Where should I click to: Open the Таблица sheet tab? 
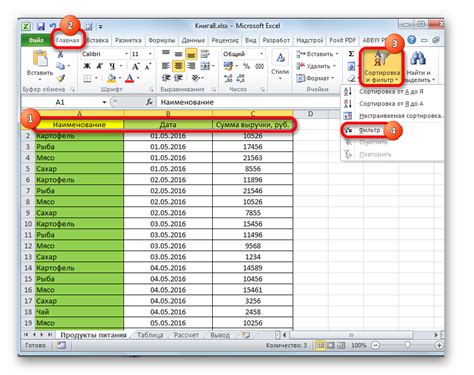pyautogui.click(x=150, y=335)
